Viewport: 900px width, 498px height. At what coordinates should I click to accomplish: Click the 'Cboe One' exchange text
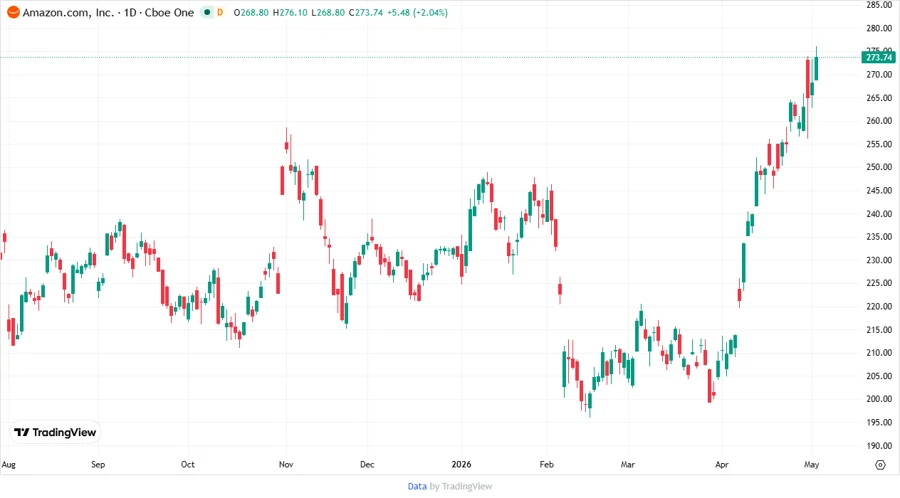point(169,13)
